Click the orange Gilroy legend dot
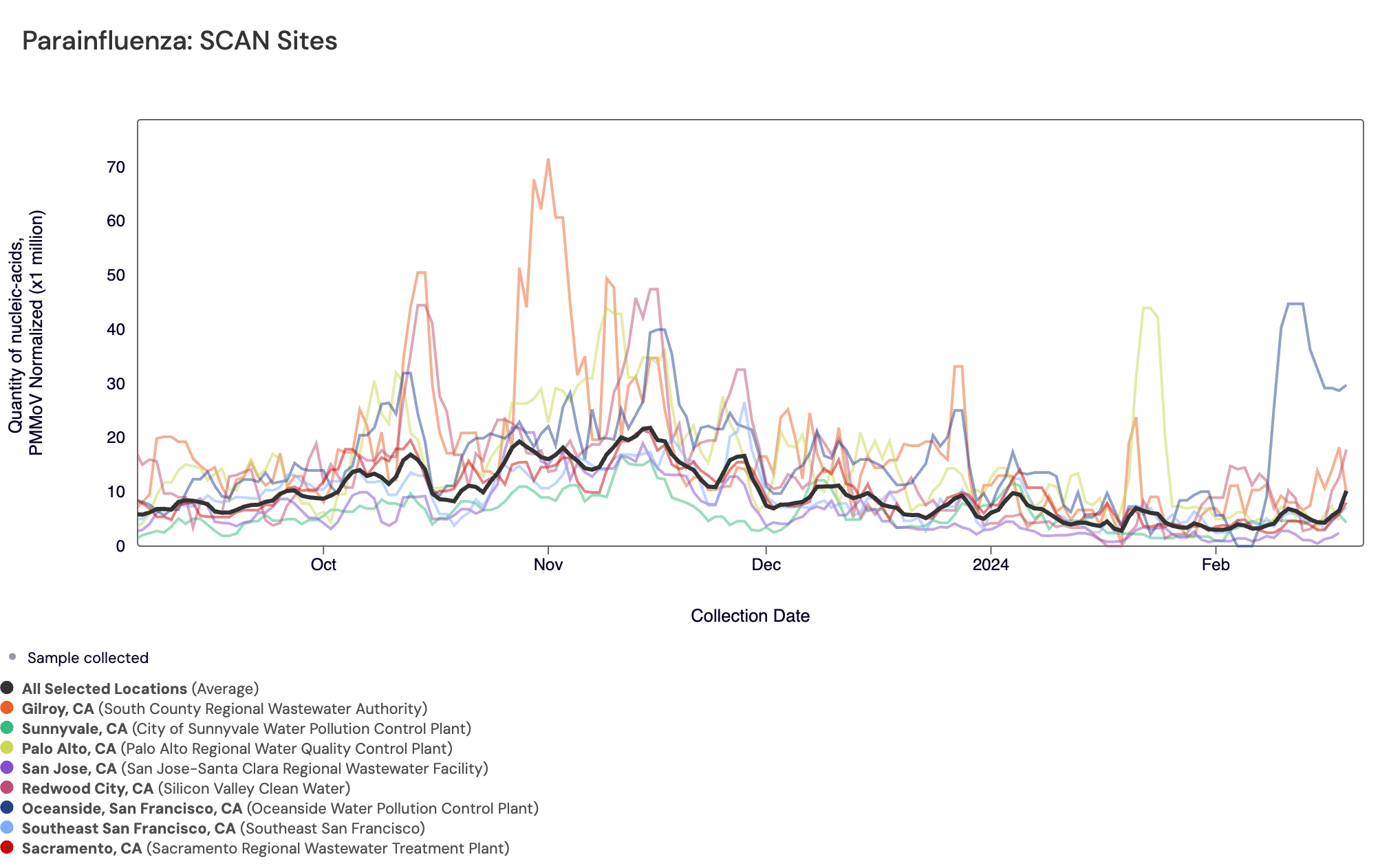 7,708
